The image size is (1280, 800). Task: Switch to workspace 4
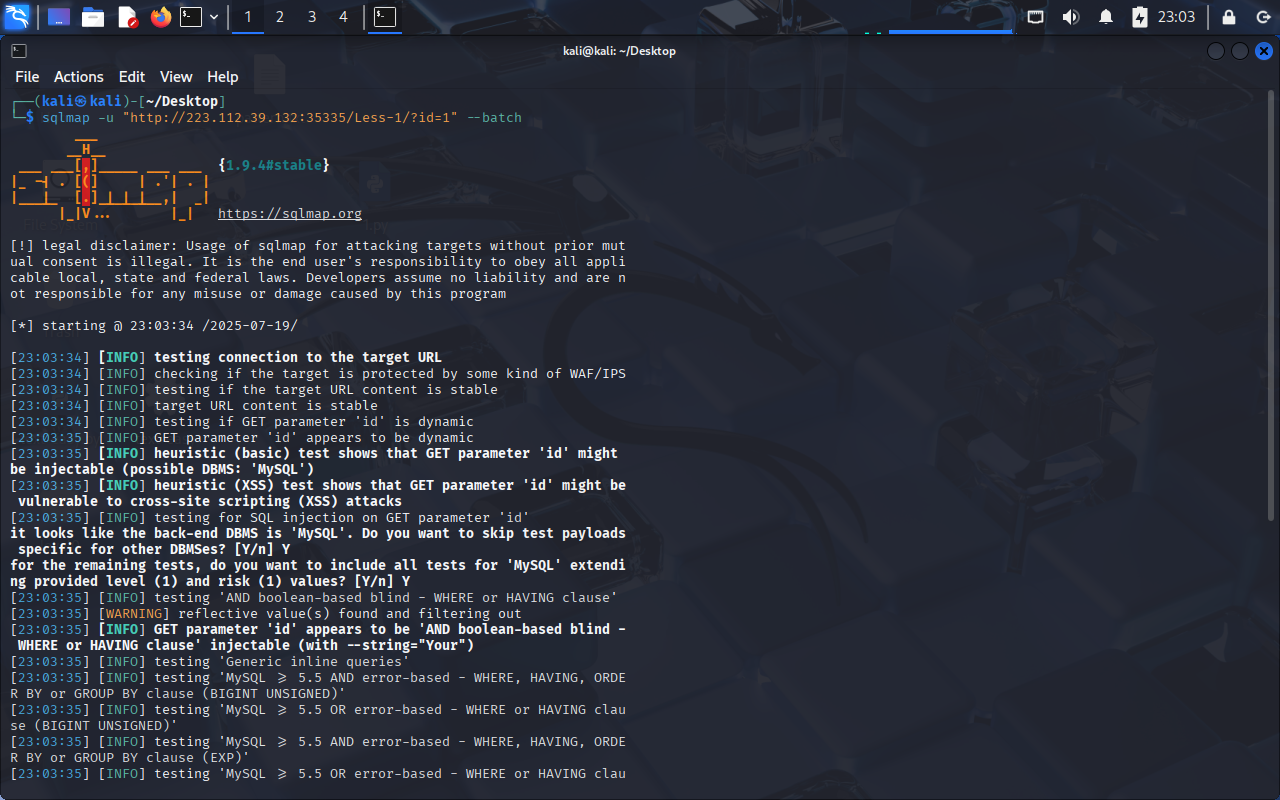pos(344,17)
